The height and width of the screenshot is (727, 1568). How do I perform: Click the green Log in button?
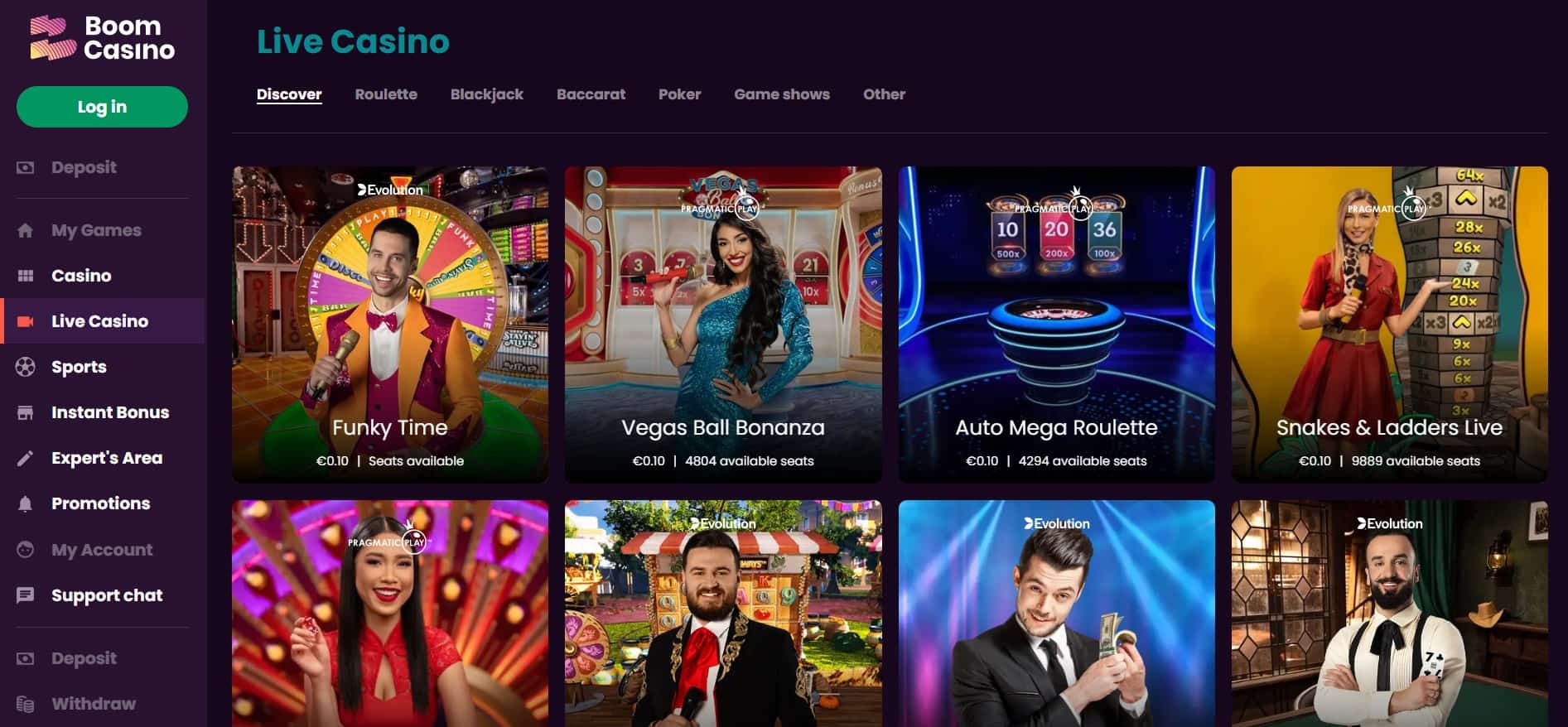point(102,107)
